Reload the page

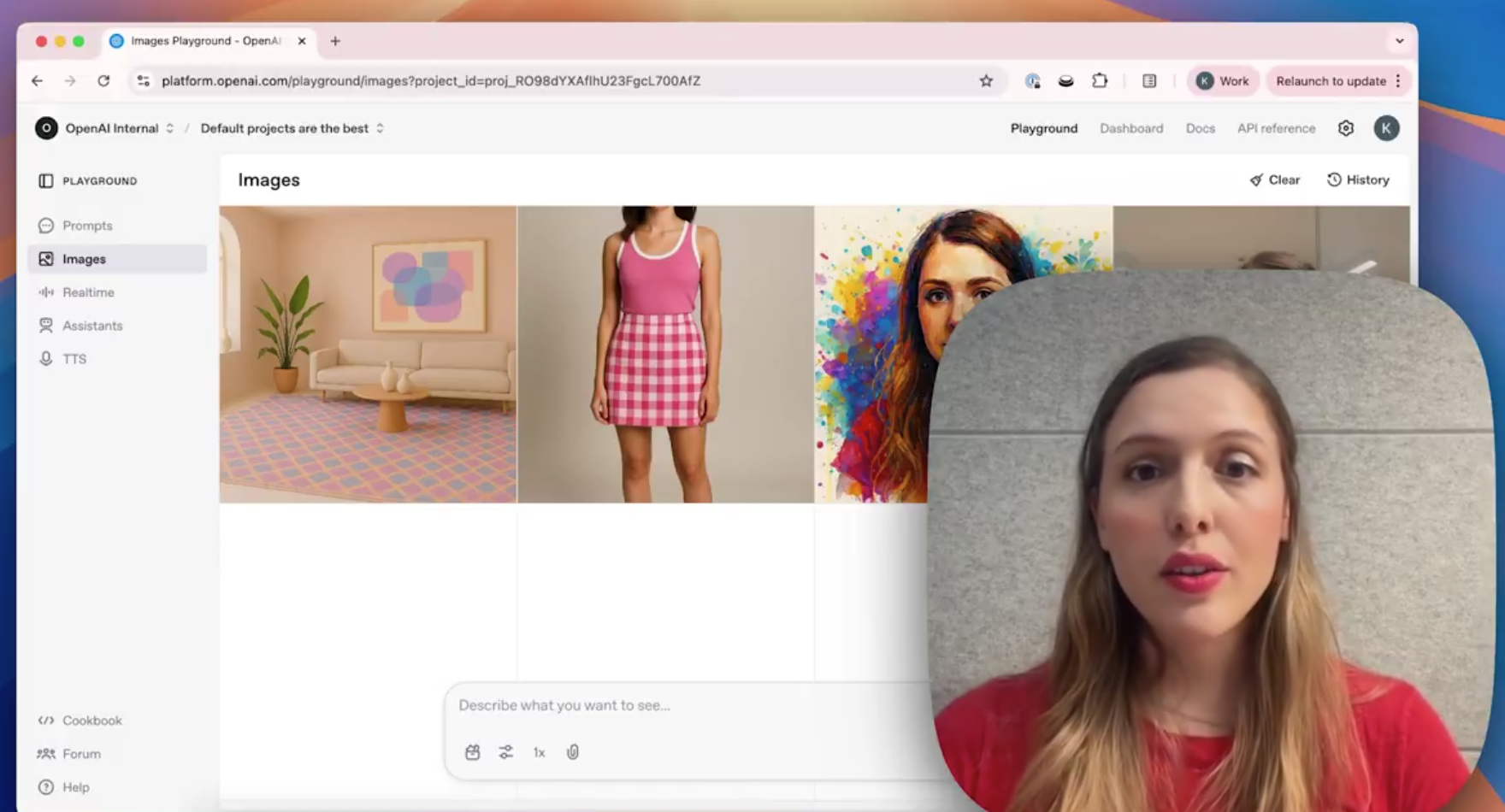[x=103, y=81]
